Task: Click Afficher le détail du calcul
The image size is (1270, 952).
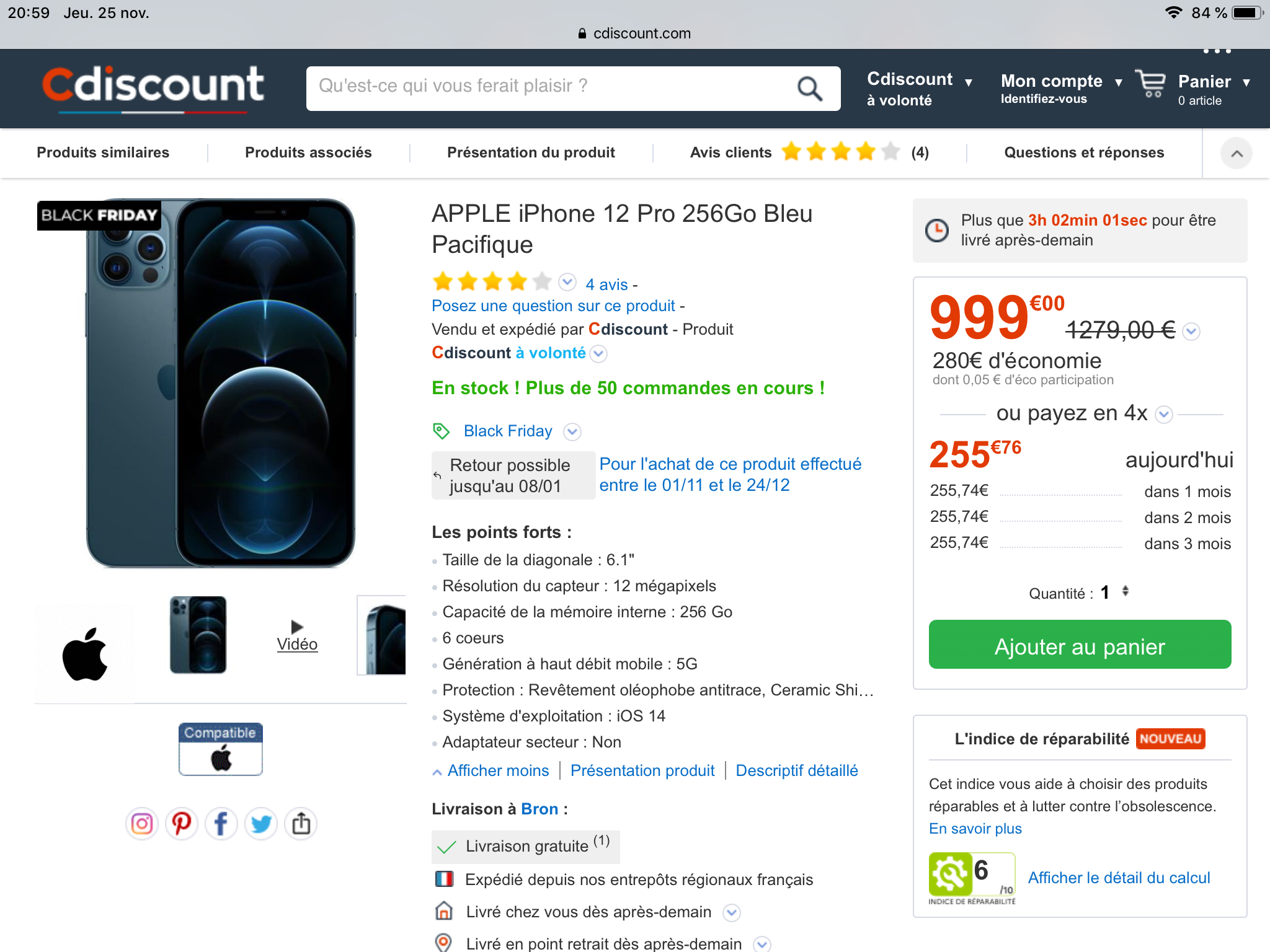Action: (x=1119, y=878)
